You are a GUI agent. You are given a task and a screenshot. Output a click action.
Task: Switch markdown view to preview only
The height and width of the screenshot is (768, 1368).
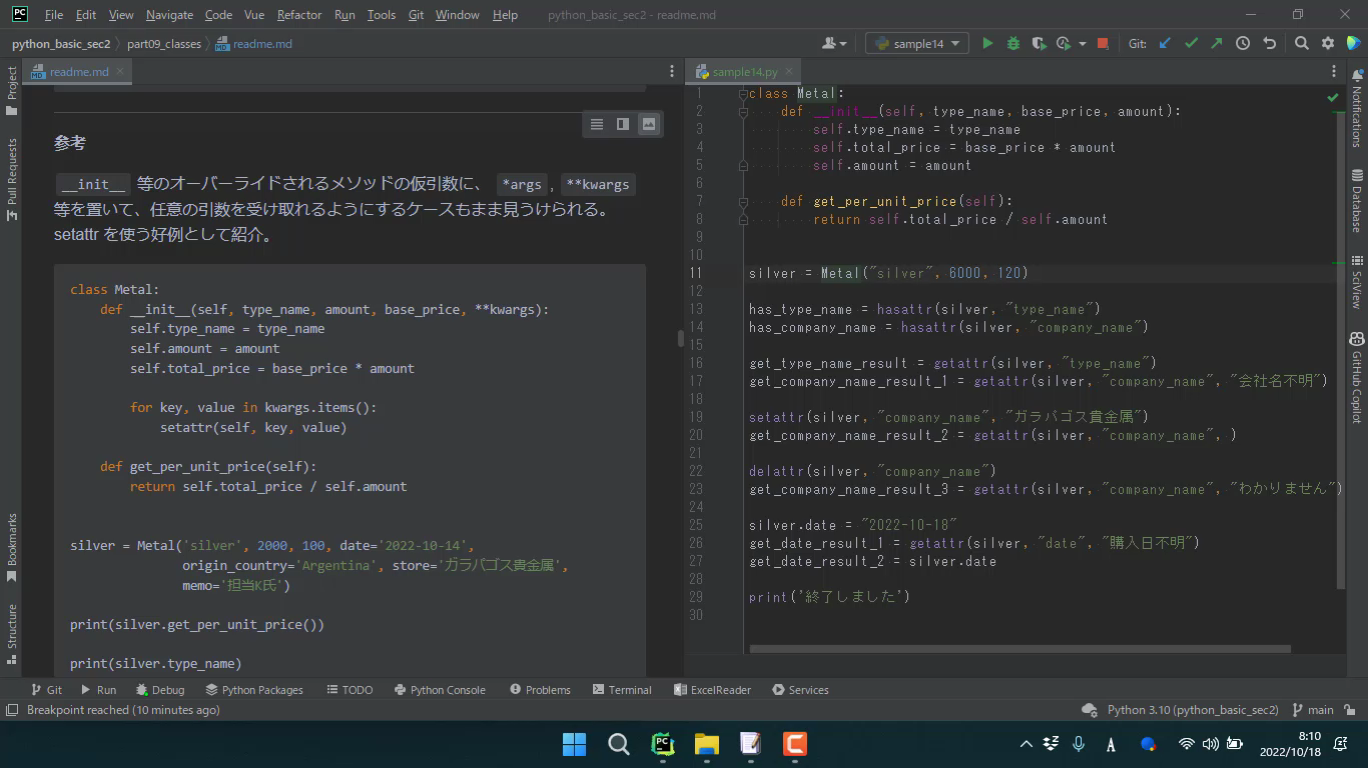click(649, 124)
